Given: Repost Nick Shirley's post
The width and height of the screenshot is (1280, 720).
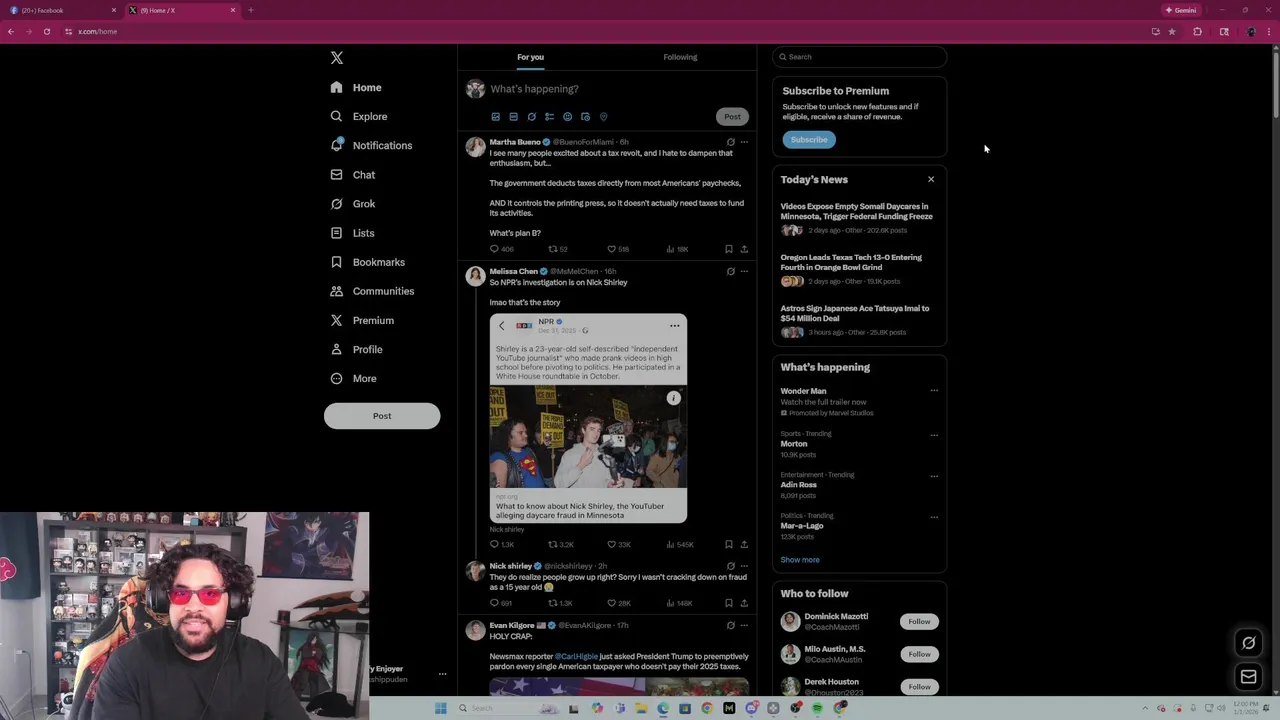Looking at the screenshot, I should click(560, 603).
